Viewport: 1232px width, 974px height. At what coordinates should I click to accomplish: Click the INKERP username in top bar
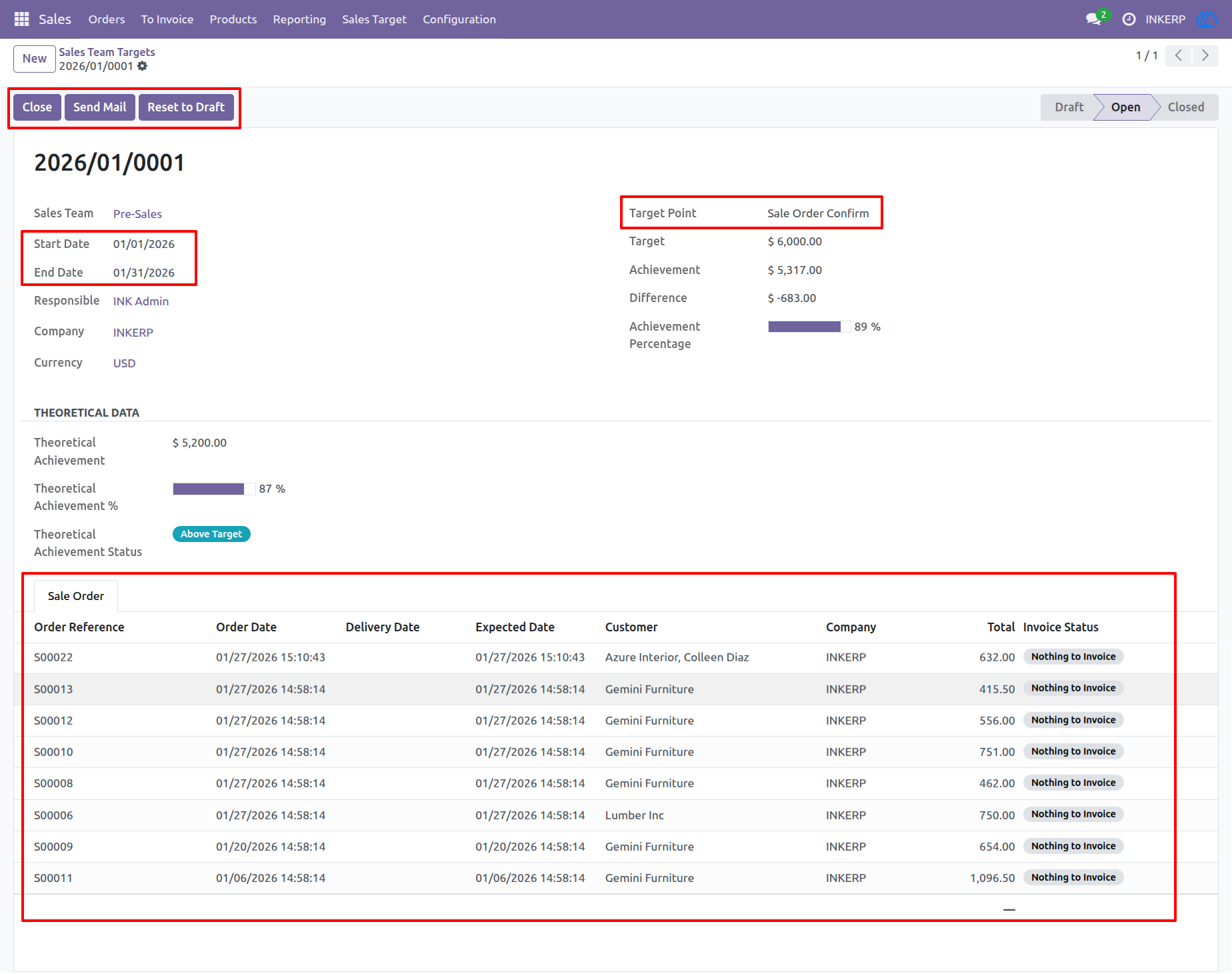[1165, 19]
